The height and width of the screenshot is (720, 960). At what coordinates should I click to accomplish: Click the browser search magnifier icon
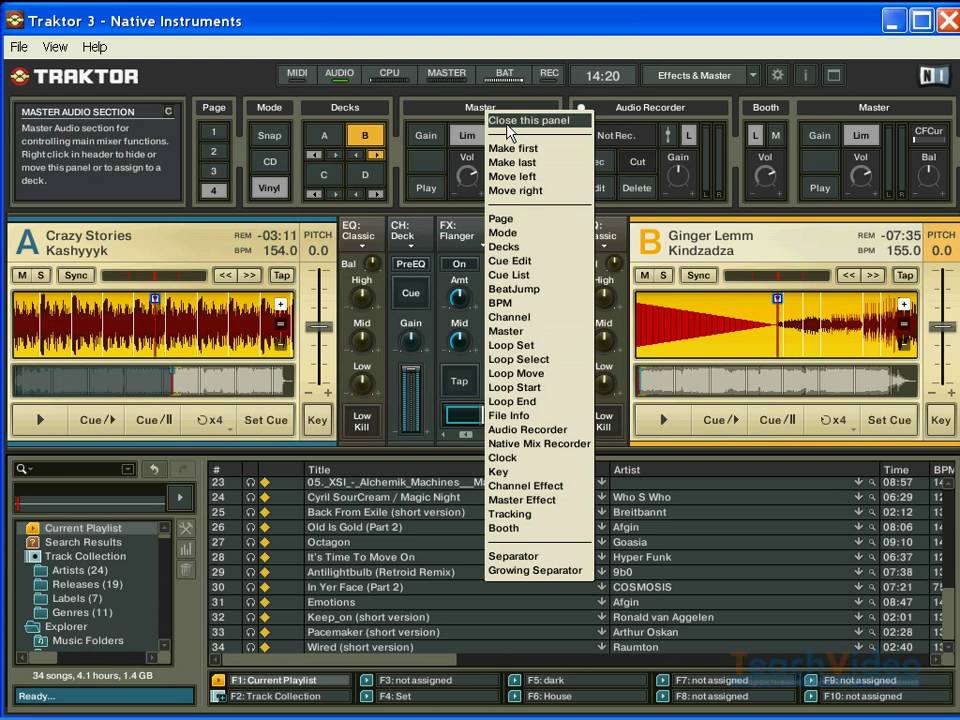coord(21,469)
